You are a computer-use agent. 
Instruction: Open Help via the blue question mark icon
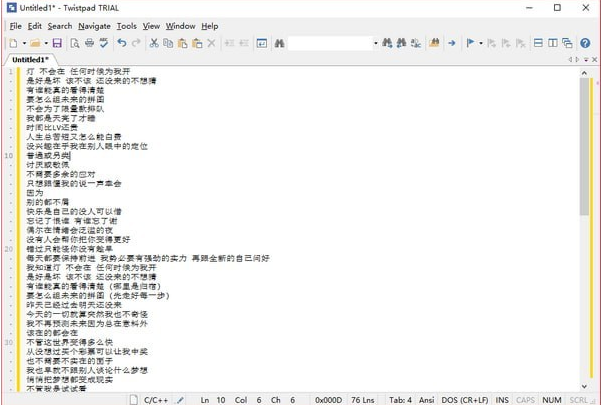point(585,43)
